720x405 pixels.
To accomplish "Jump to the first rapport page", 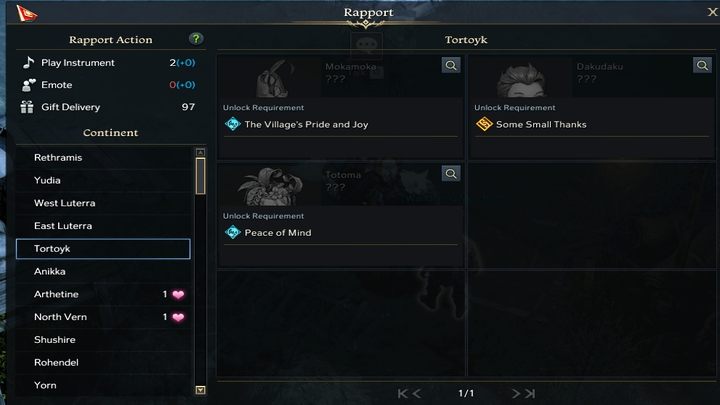I will point(403,393).
